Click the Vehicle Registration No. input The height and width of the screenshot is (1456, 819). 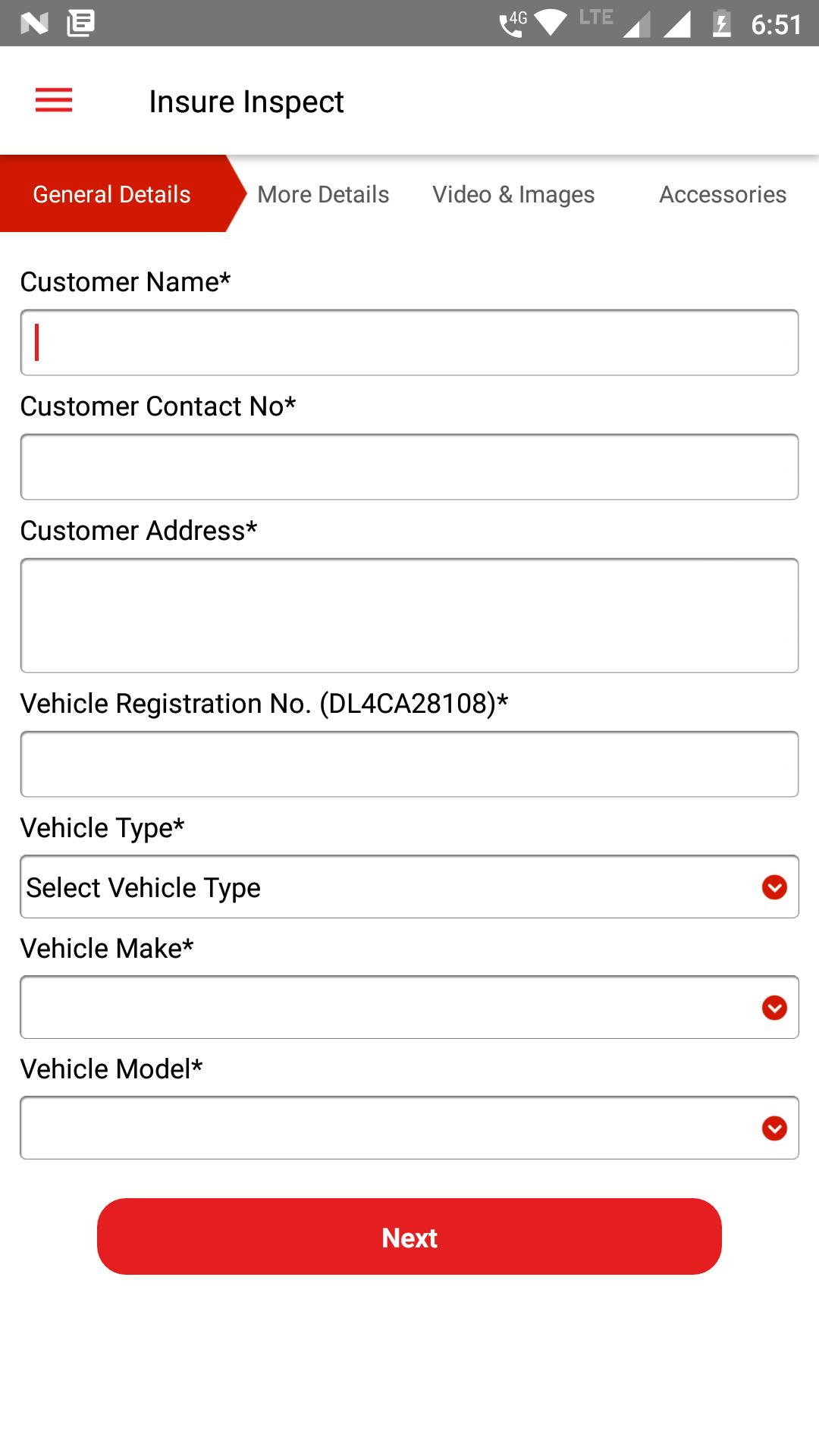(409, 764)
